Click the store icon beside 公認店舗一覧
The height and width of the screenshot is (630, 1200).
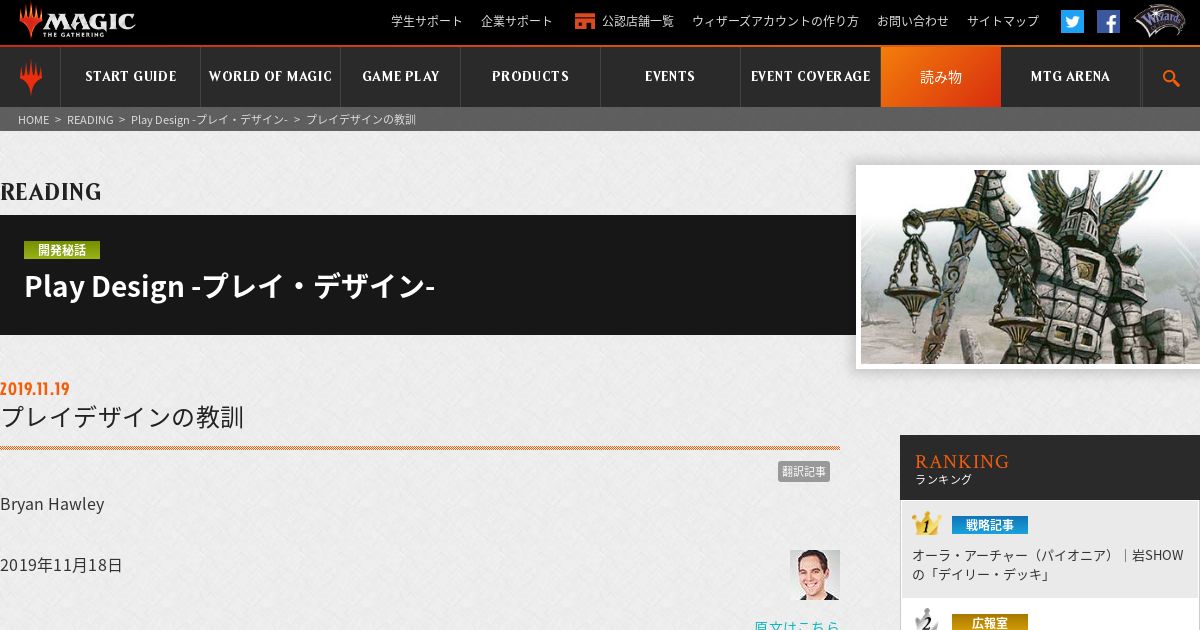pos(585,21)
